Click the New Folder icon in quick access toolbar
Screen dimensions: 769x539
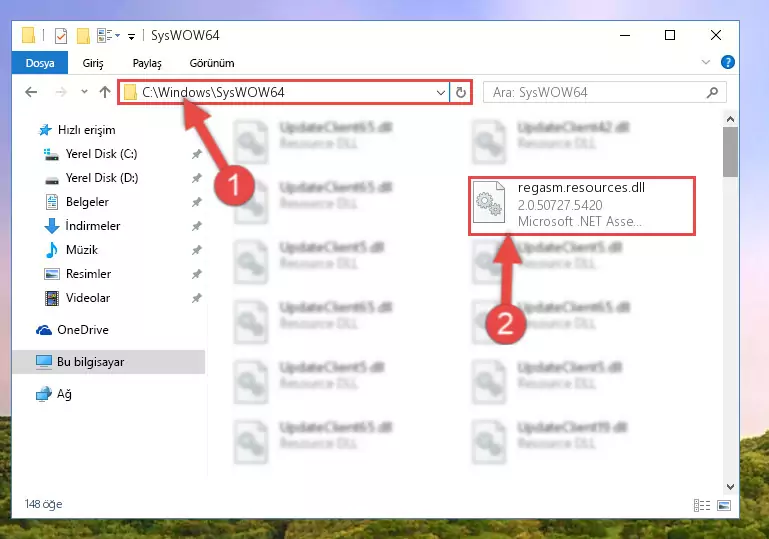pyautogui.click(x=83, y=36)
